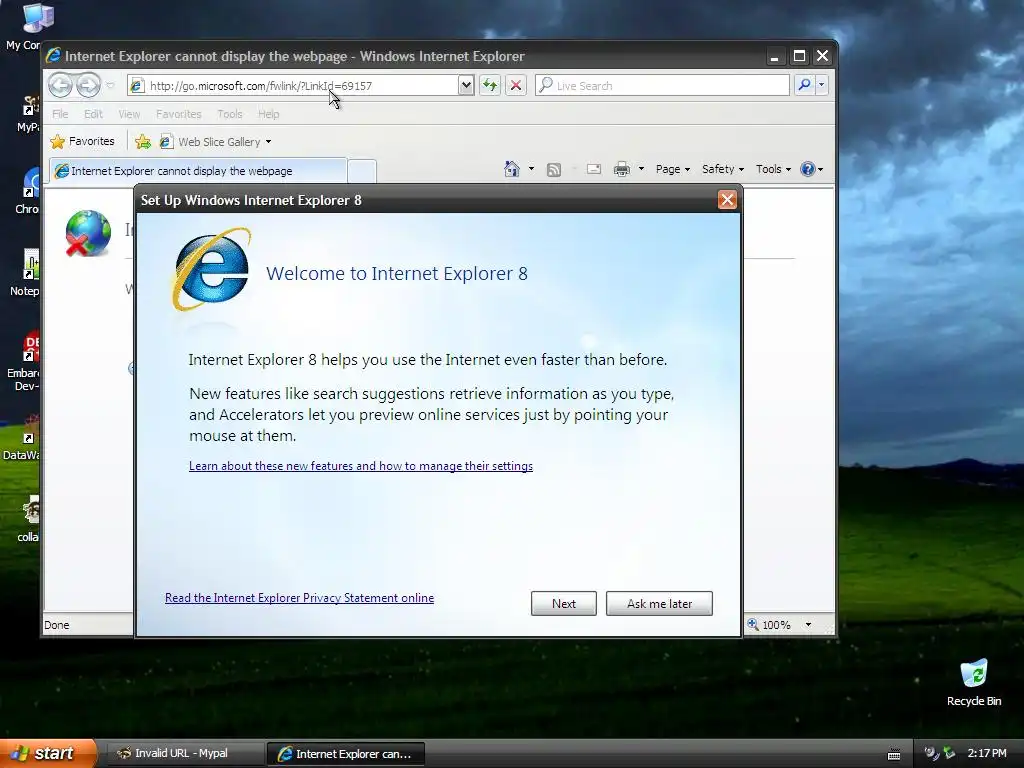
Task: Expand the address bar history dropdown
Action: (x=466, y=86)
